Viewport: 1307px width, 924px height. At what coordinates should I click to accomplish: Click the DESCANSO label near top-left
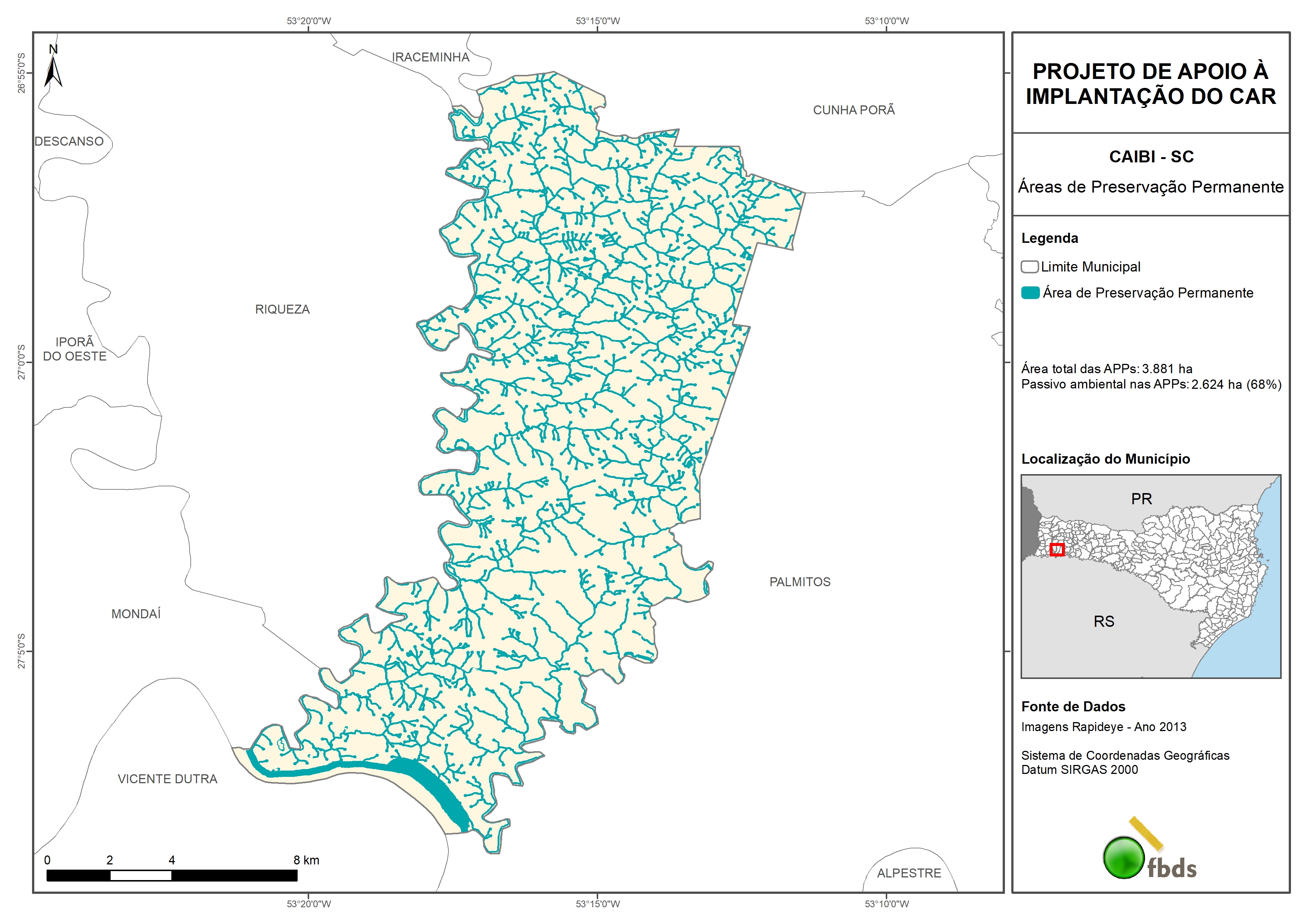coord(69,141)
